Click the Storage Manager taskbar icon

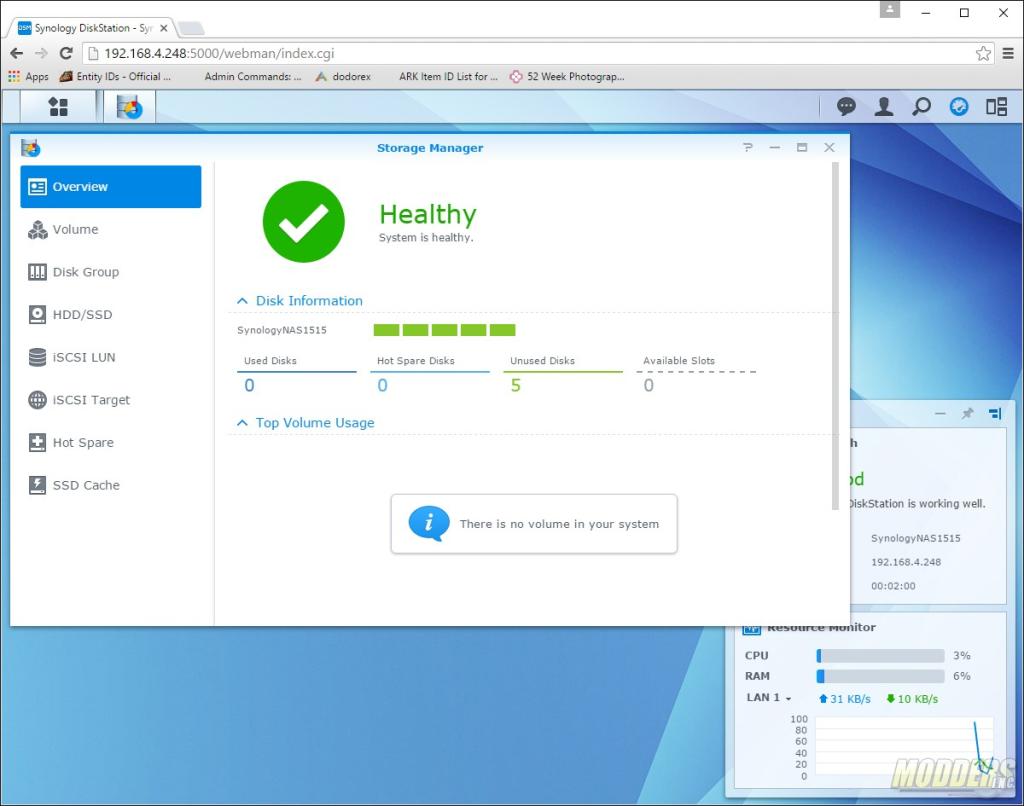pyautogui.click(x=130, y=107)
